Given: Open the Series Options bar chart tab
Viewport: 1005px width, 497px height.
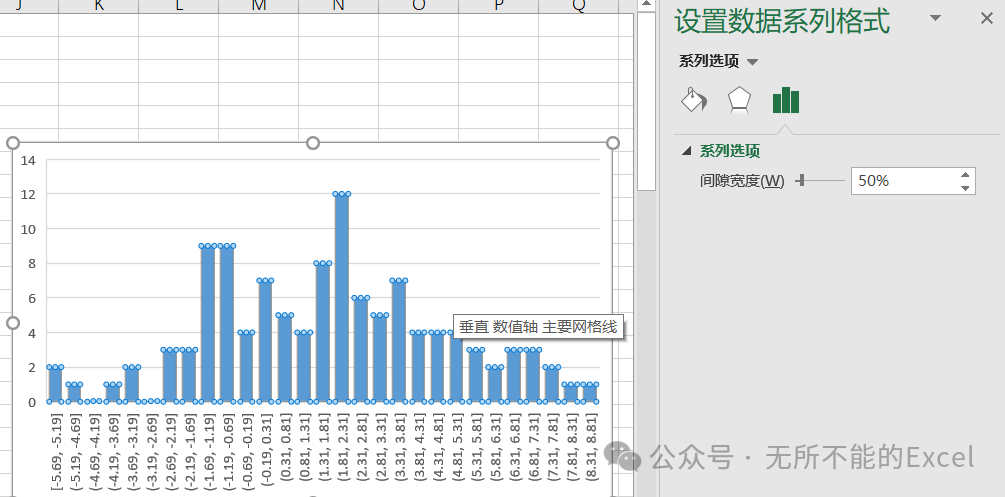Looking at the screenshot, I should click(786, 101).
